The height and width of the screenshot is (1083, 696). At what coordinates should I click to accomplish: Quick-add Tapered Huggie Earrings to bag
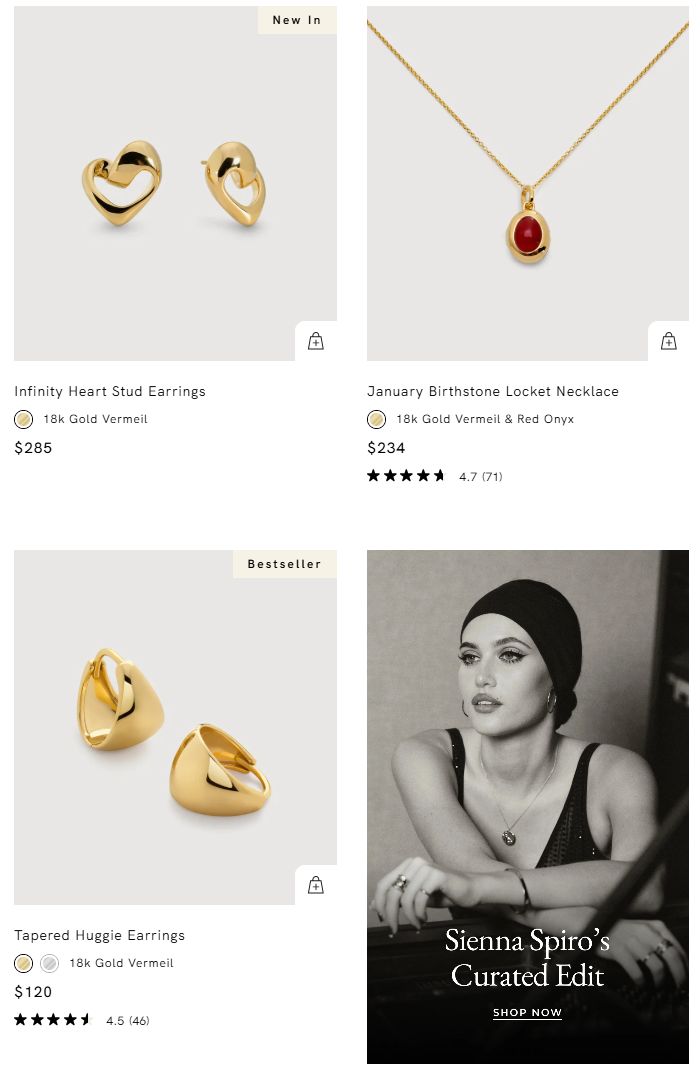coord(316,885)
